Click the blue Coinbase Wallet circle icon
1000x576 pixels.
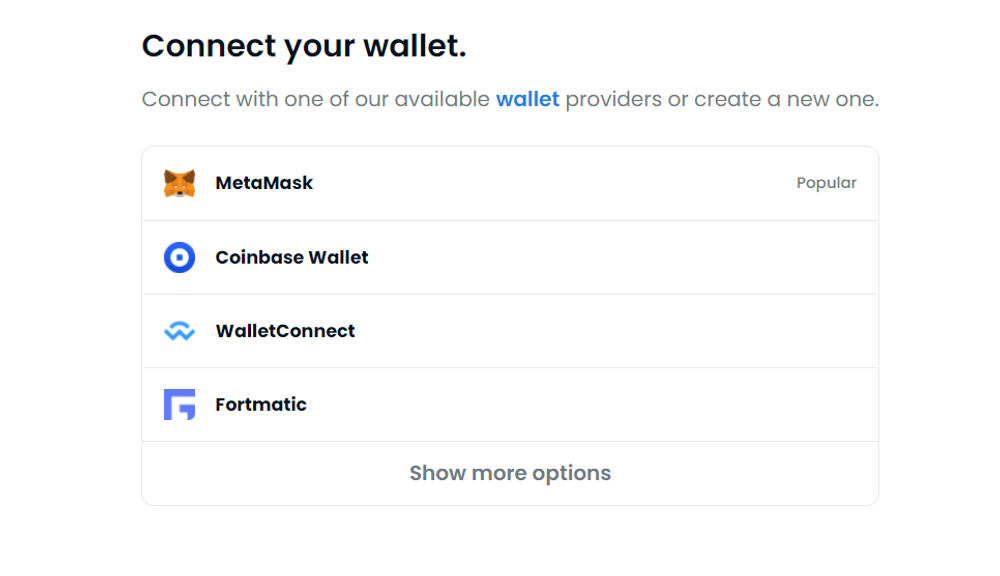click(180, 257)
